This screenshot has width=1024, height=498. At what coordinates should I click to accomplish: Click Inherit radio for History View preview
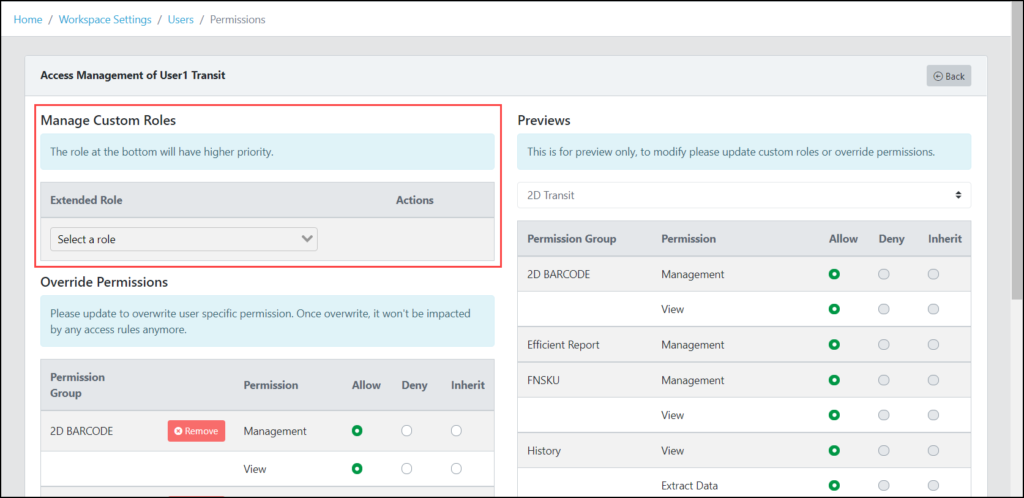933,450
